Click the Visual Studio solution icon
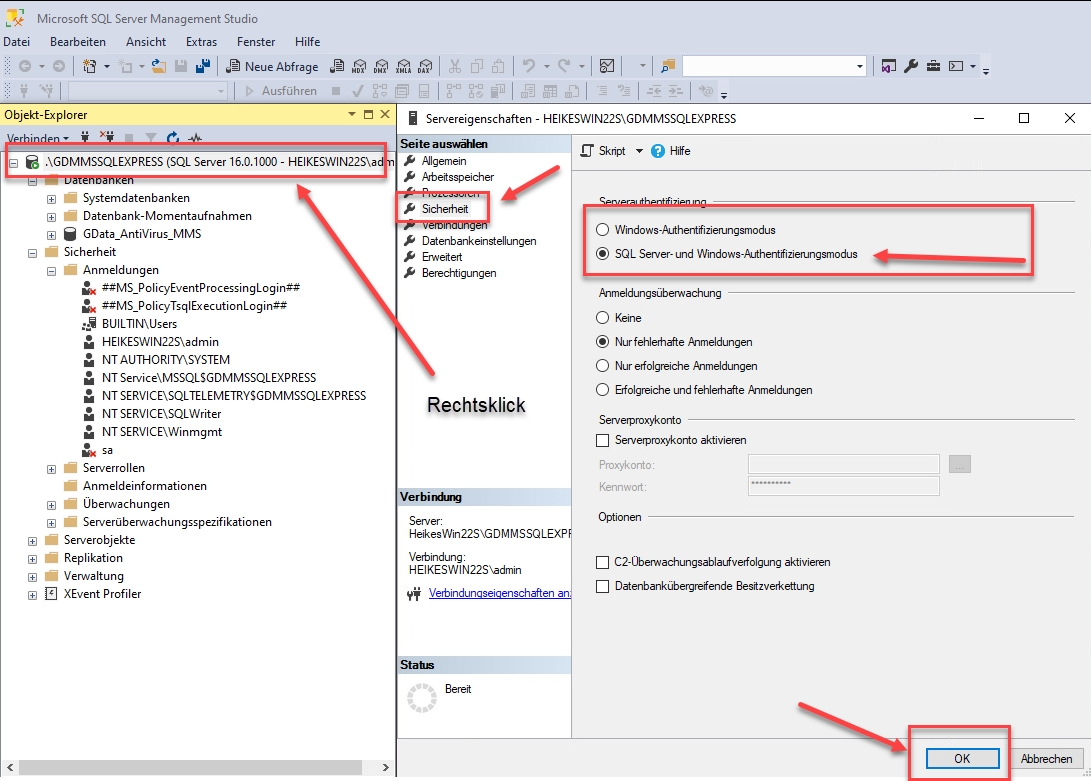Viewport: 1091px width, 781px height. pyautogui.click(x=889, y=66)
